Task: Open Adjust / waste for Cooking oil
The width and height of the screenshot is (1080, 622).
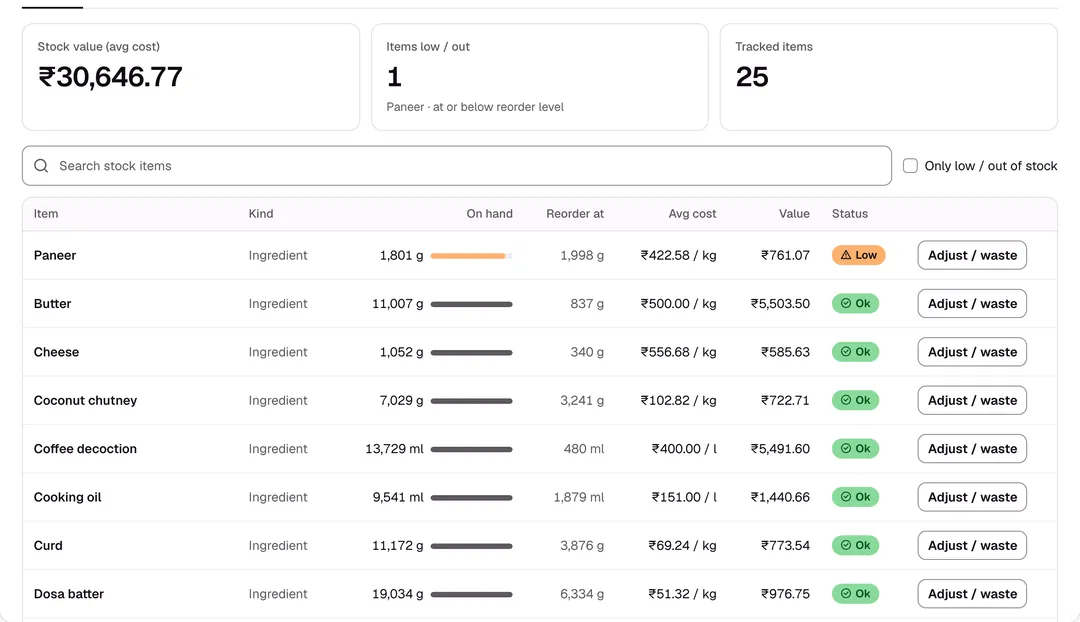Action: (972, 497)
